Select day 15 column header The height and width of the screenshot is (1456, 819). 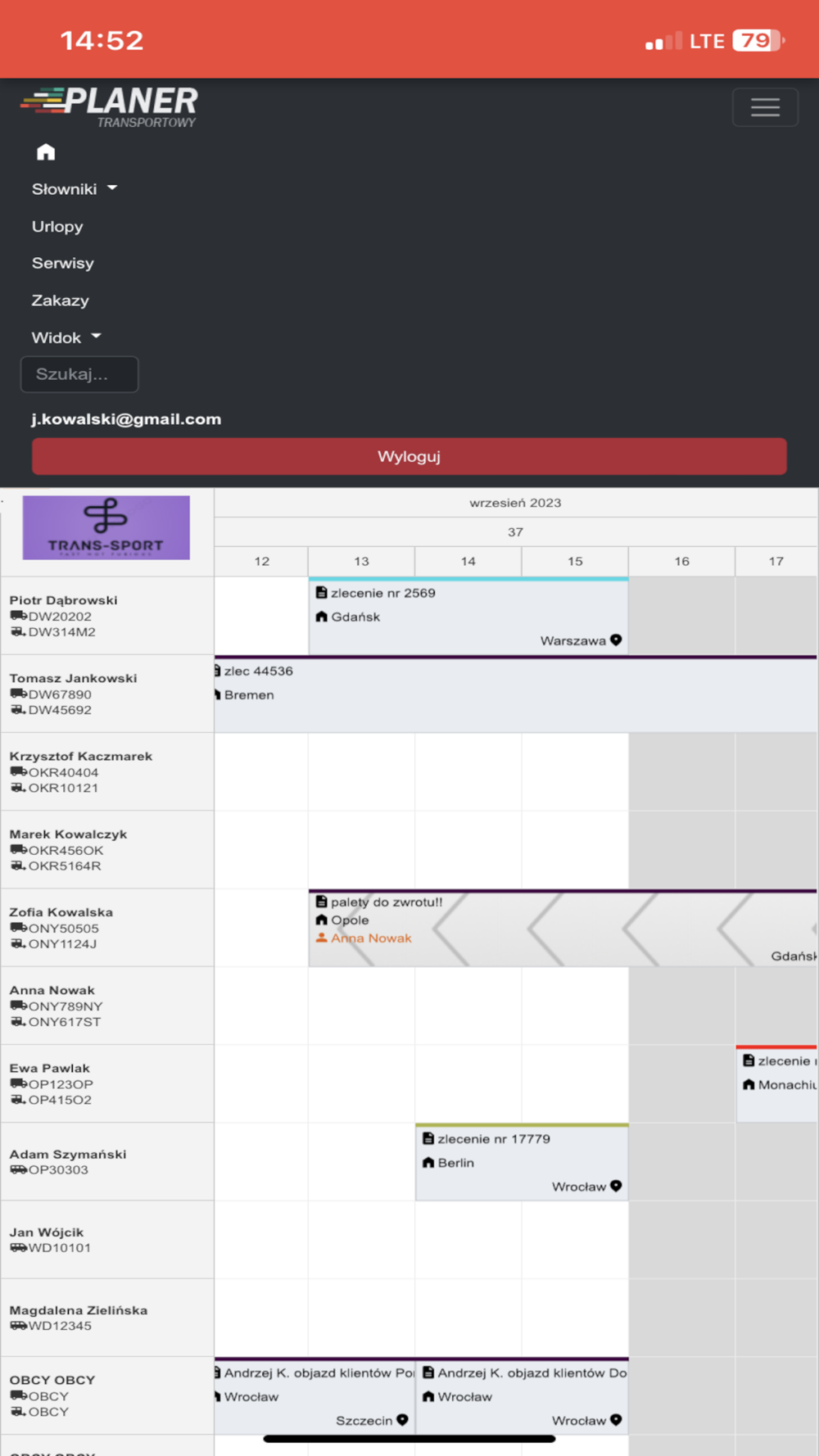click(x=575, y=561)
